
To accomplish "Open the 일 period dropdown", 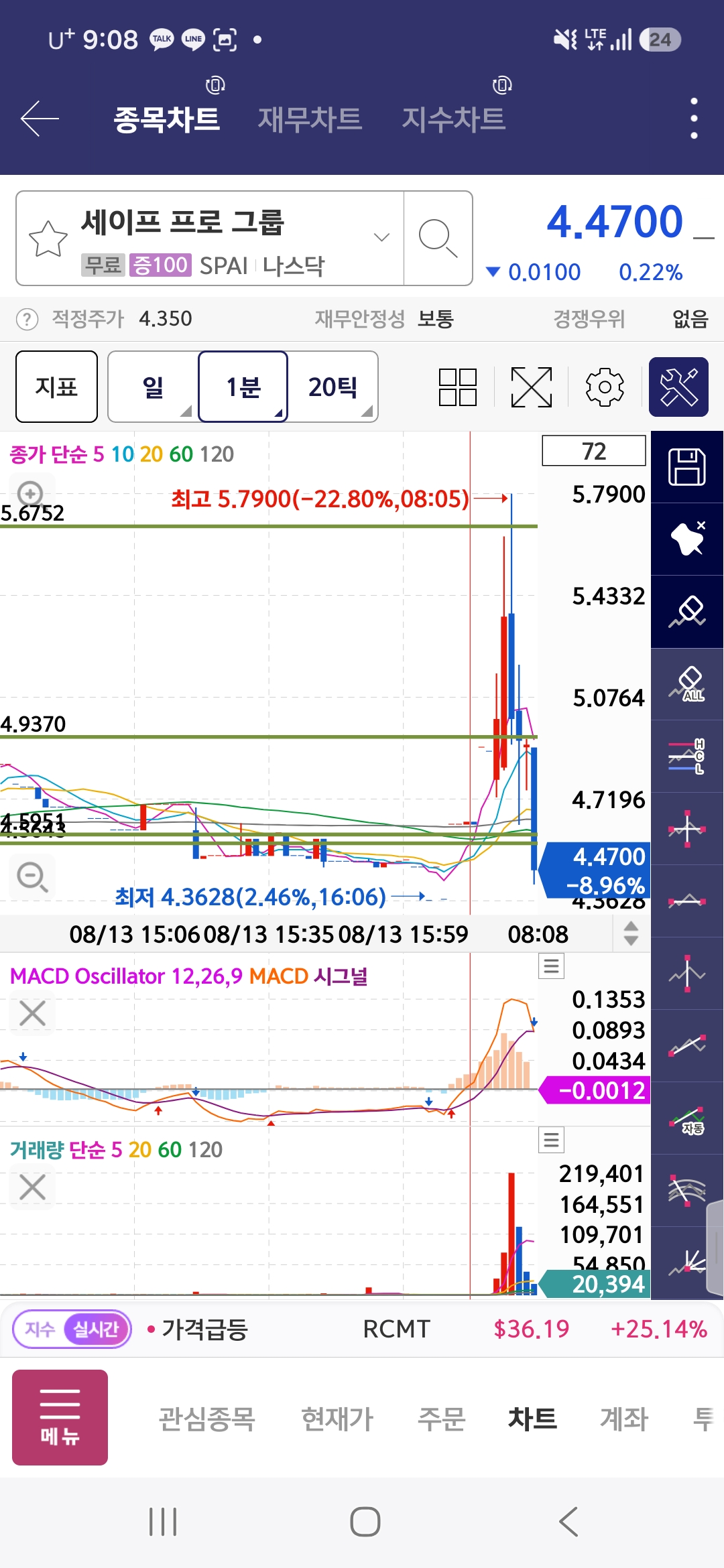I will click(154, 387).
